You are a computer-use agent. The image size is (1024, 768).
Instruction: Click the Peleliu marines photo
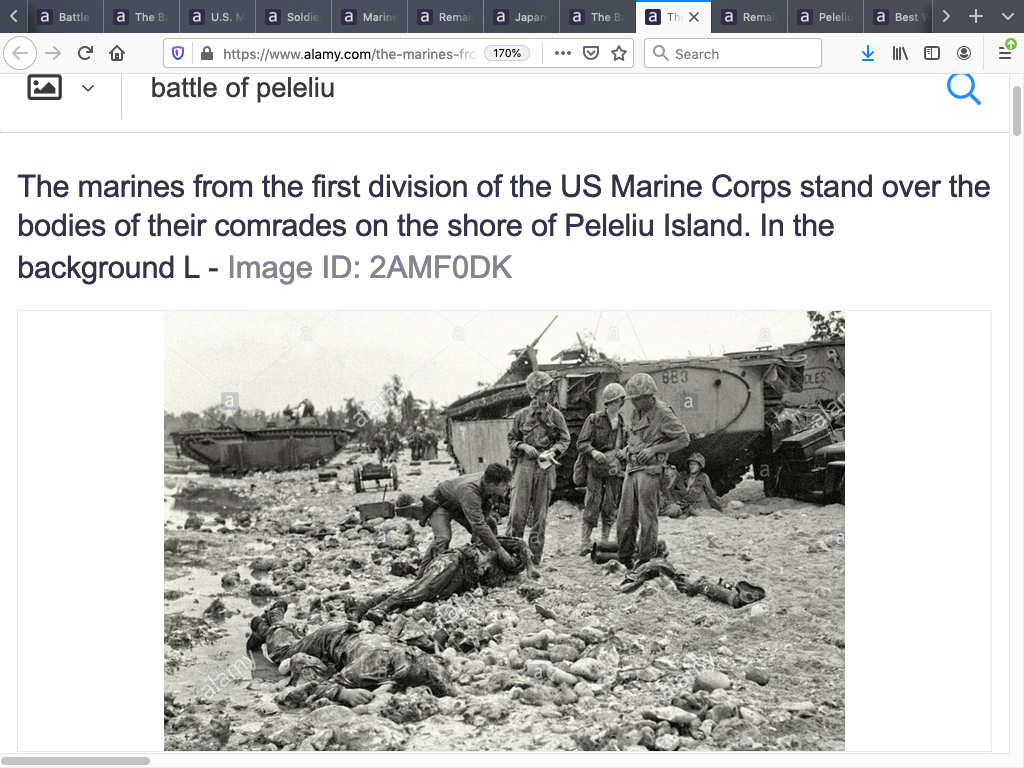coord(504,530)
